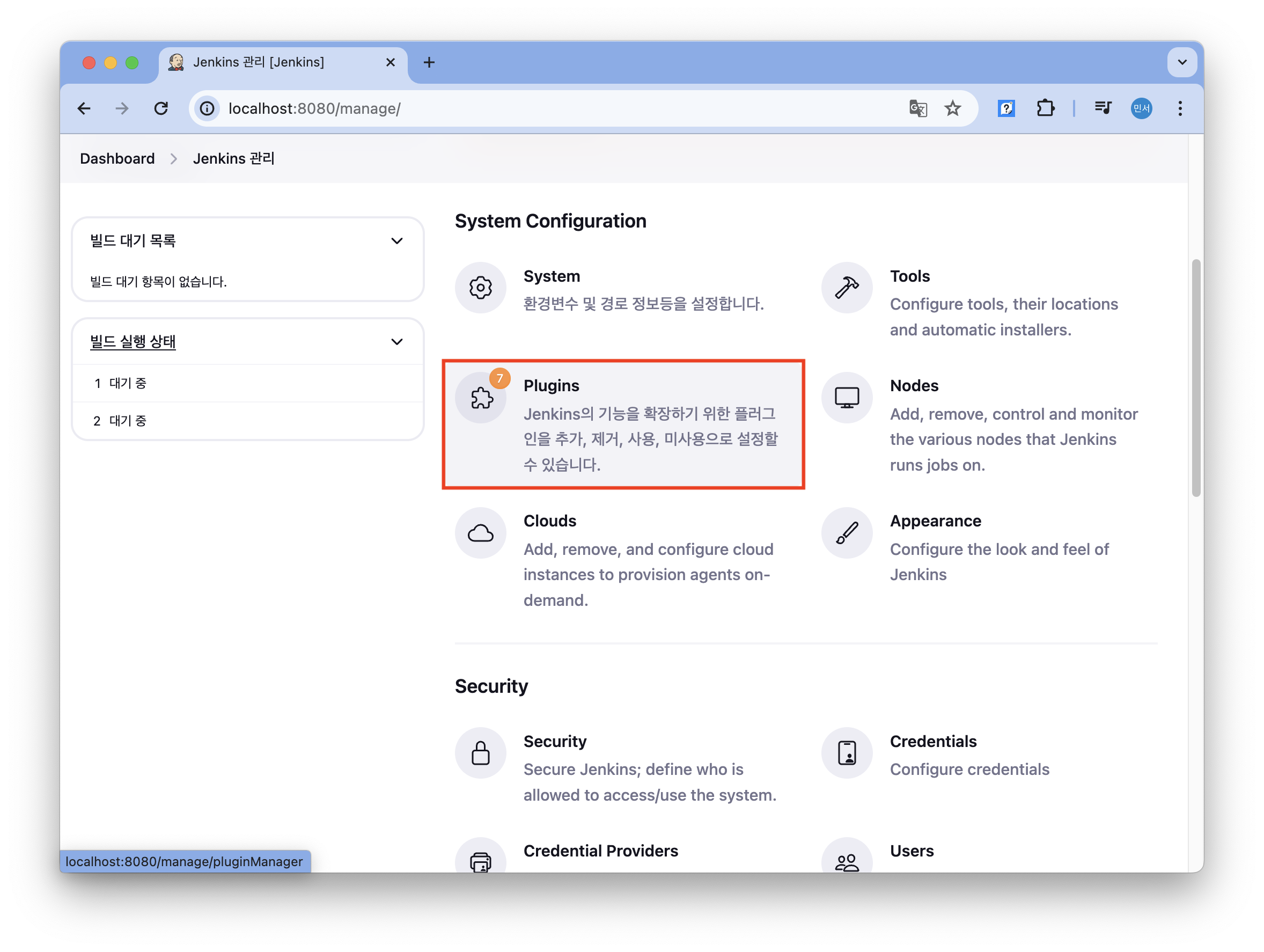Collapse the 빌드 실행 상태 panel
The width and height of the screenshot is (1264, 952).
(x=396, y=342)
